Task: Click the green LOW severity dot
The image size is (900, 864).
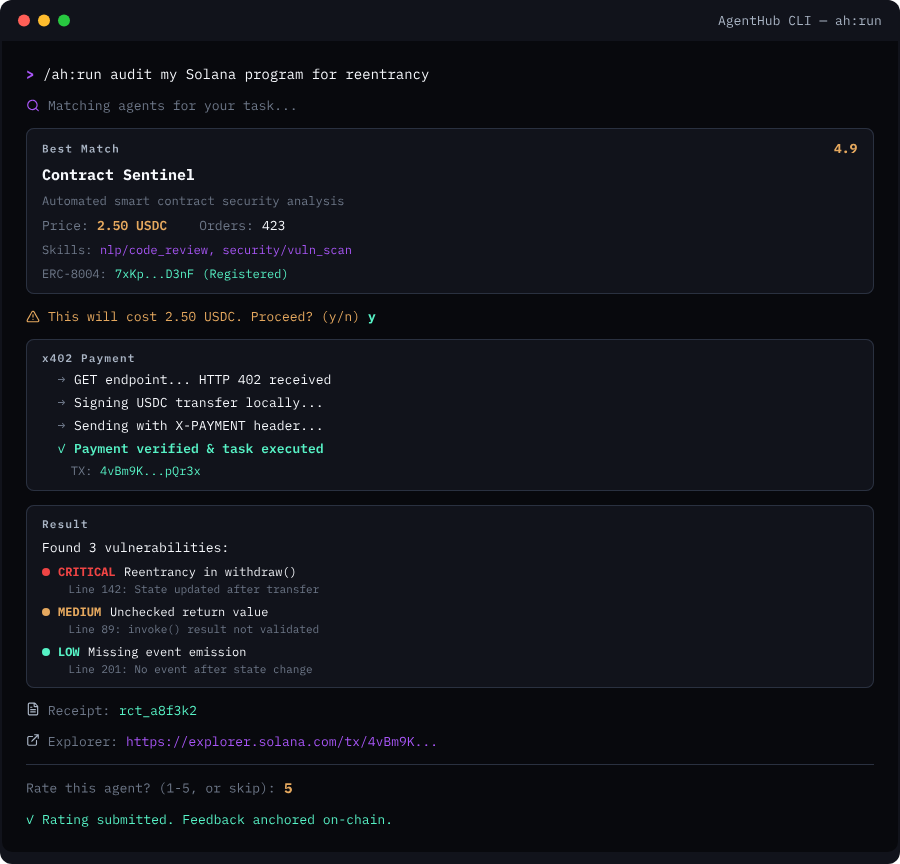Action: 46,652
